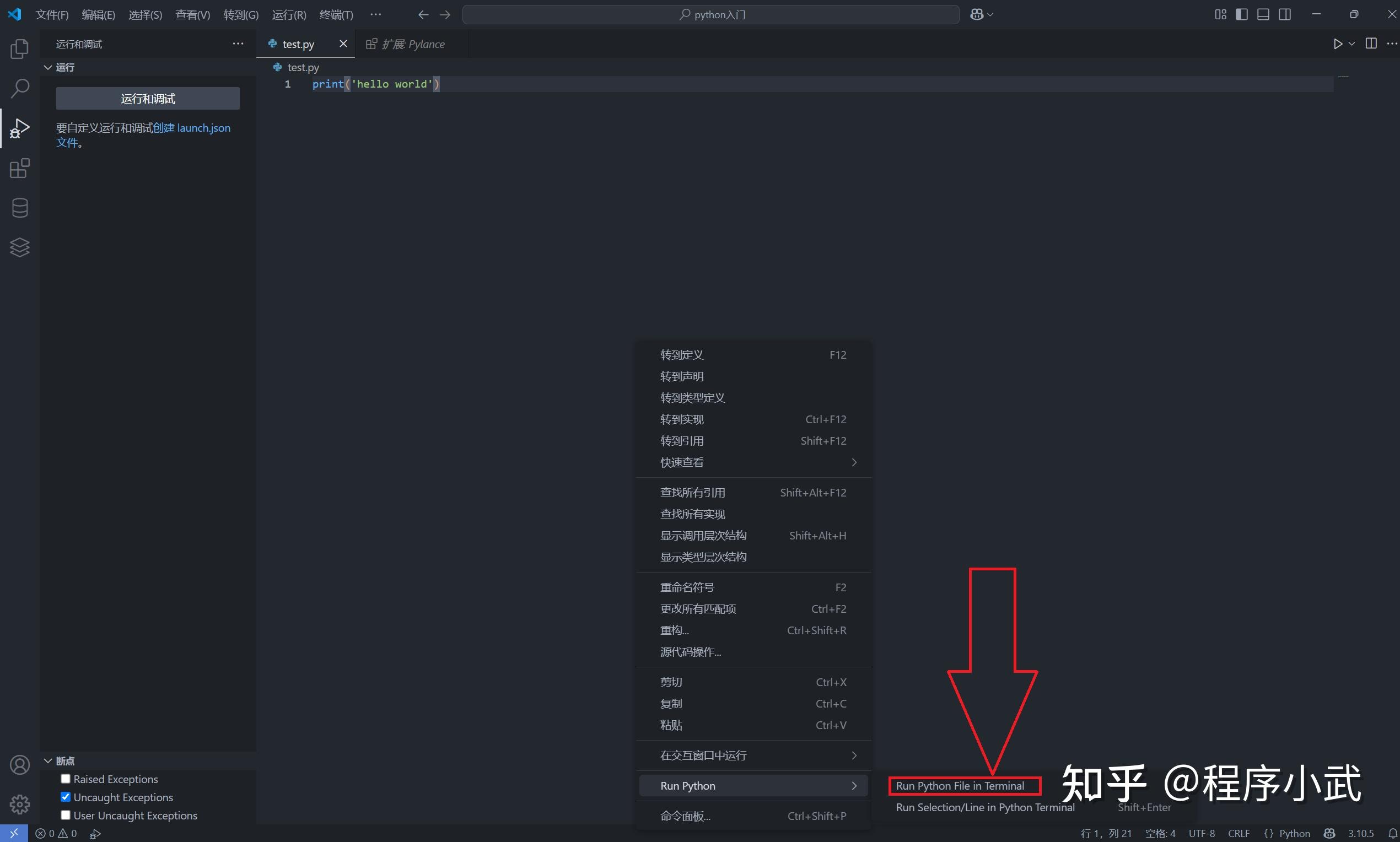Screen dimensions: 1400x842
Task: Click the split editor icon
Action: (x=1370, y=44)
